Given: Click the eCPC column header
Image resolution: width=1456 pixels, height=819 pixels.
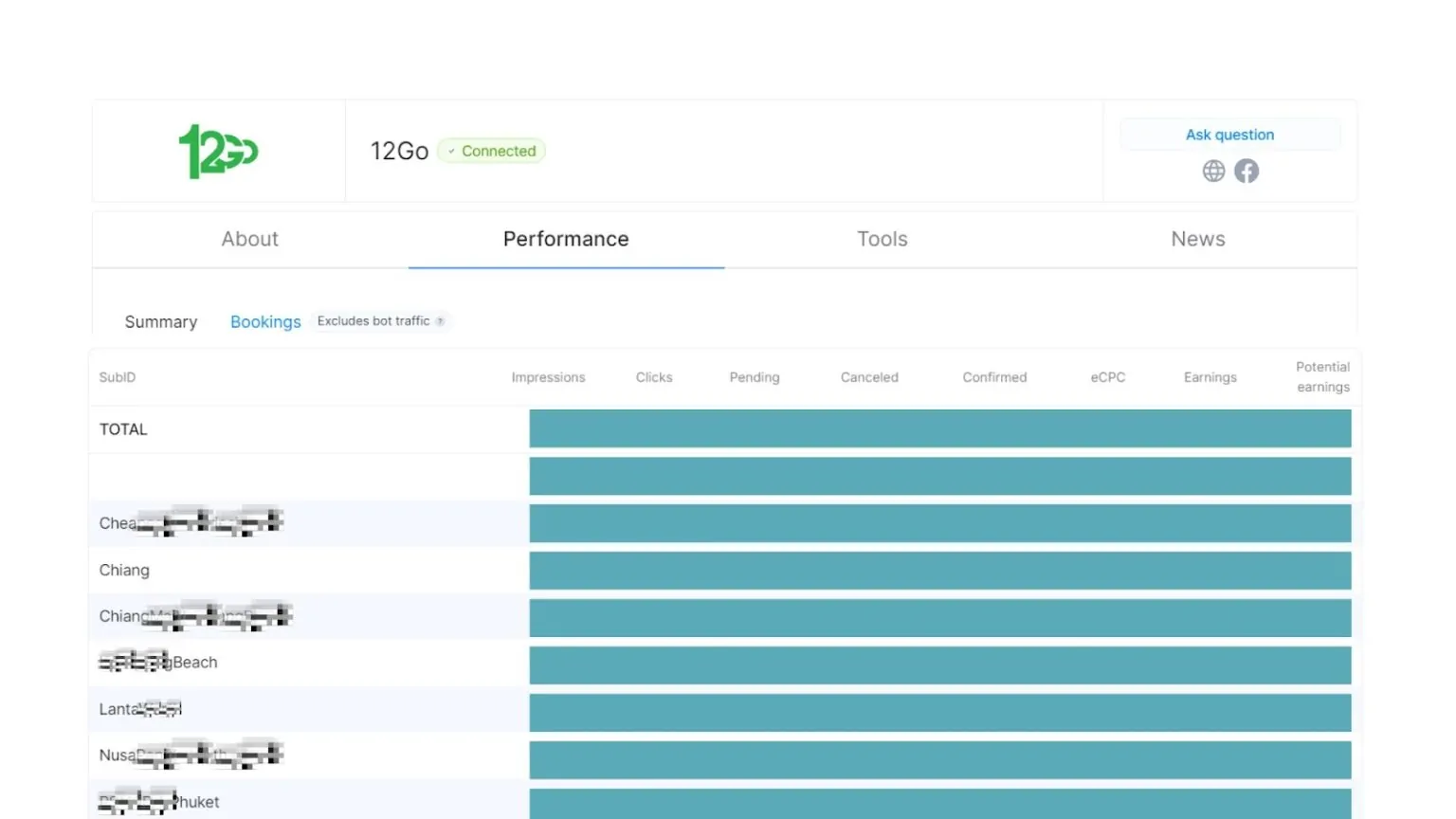Looking at the screenshot, I should click(1107, 377).
